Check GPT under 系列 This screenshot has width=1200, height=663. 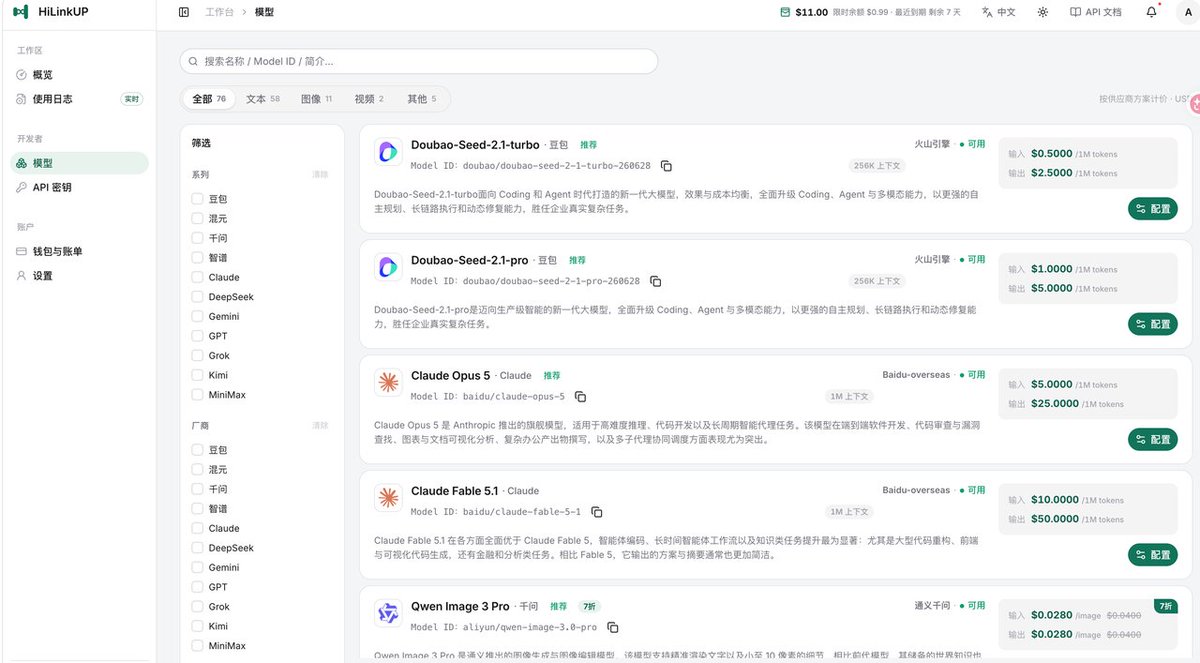(197, 336)
